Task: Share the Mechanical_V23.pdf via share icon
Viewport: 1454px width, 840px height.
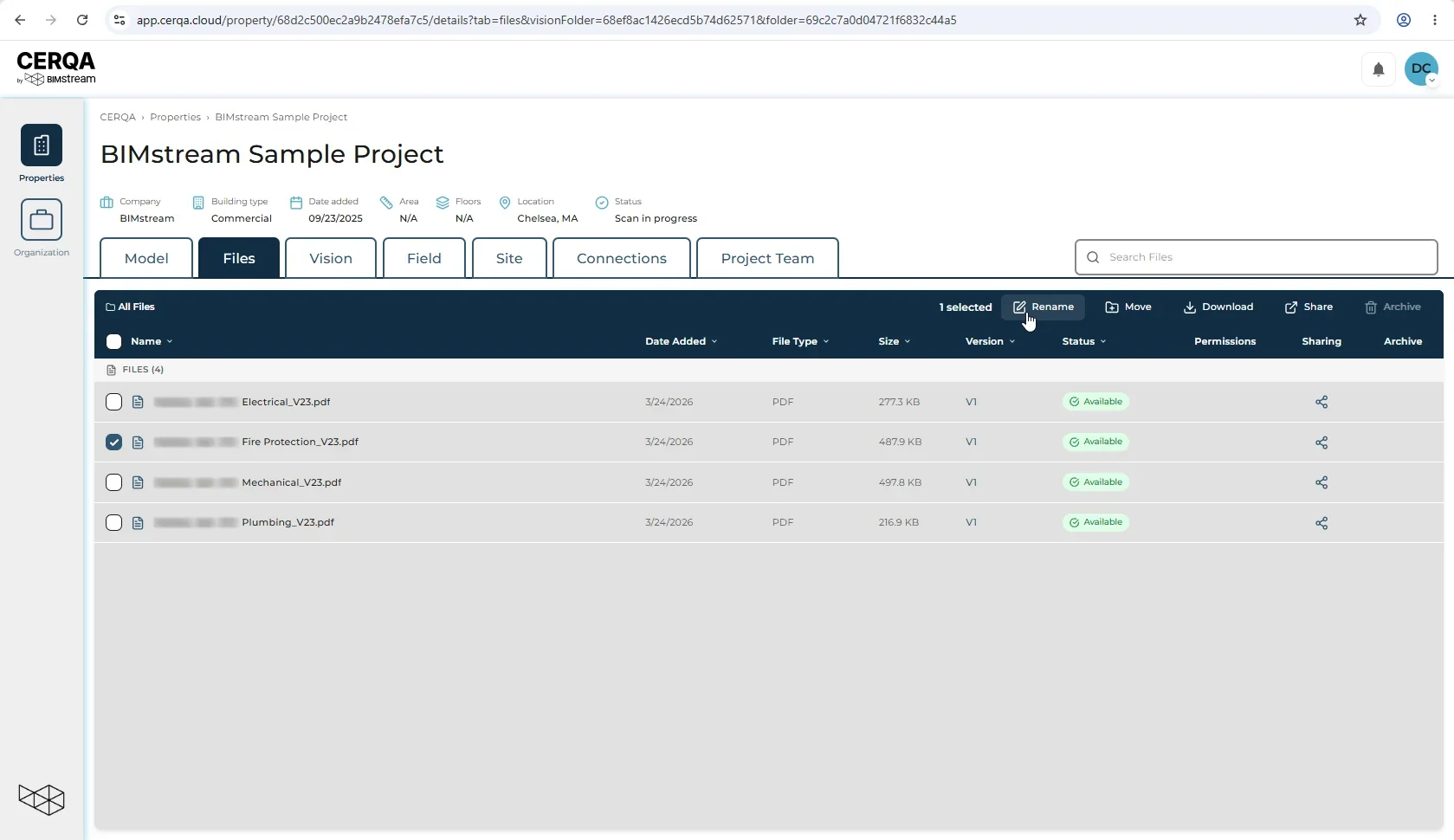Action: 1322,482
